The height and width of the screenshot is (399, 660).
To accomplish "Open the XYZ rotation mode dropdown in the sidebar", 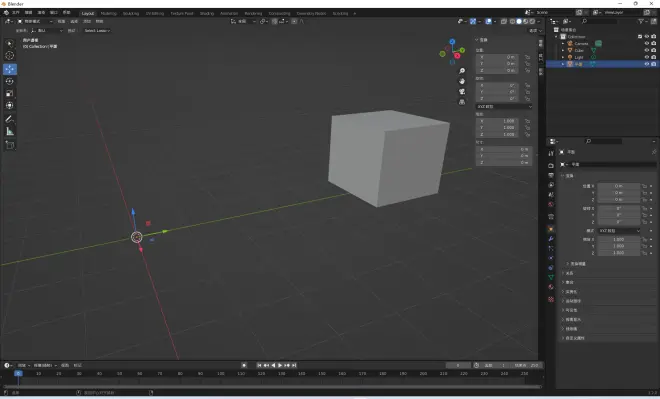I will (x=504, y=106).
